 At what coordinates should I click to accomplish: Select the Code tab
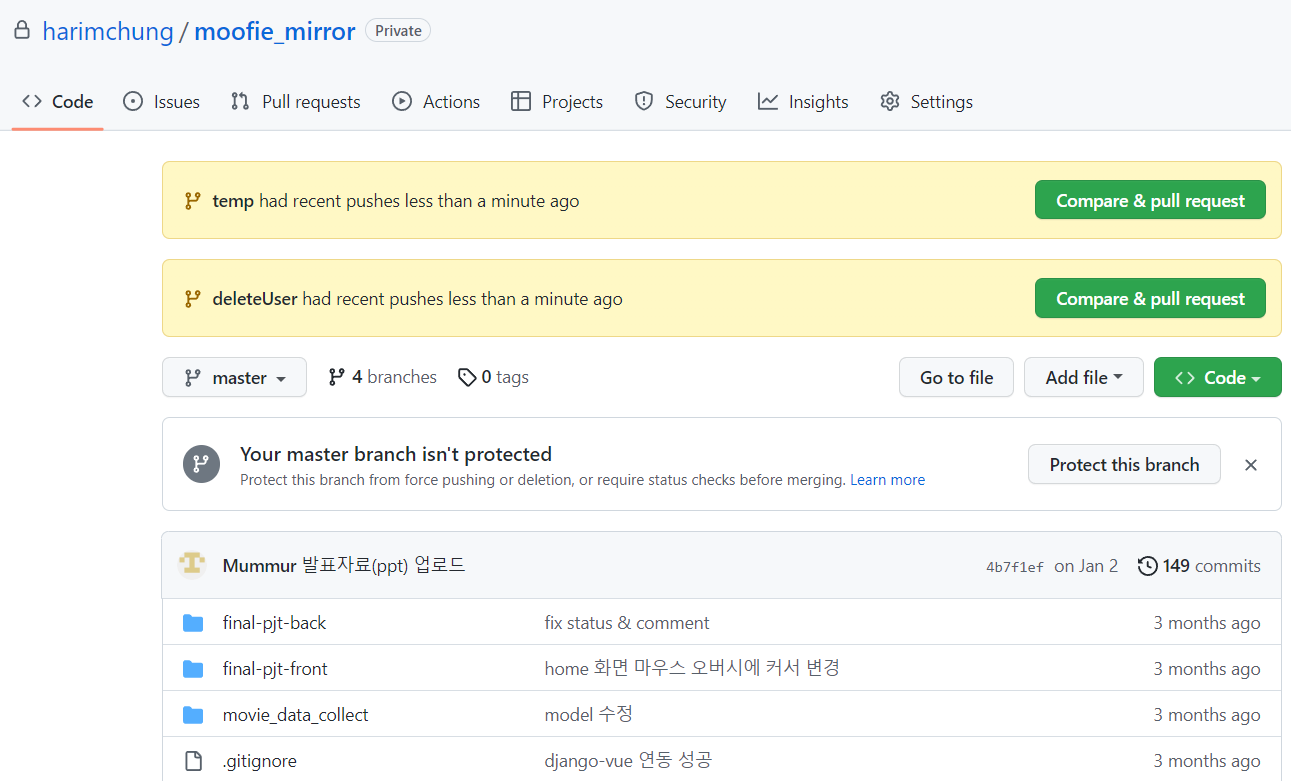coord(58,102)
